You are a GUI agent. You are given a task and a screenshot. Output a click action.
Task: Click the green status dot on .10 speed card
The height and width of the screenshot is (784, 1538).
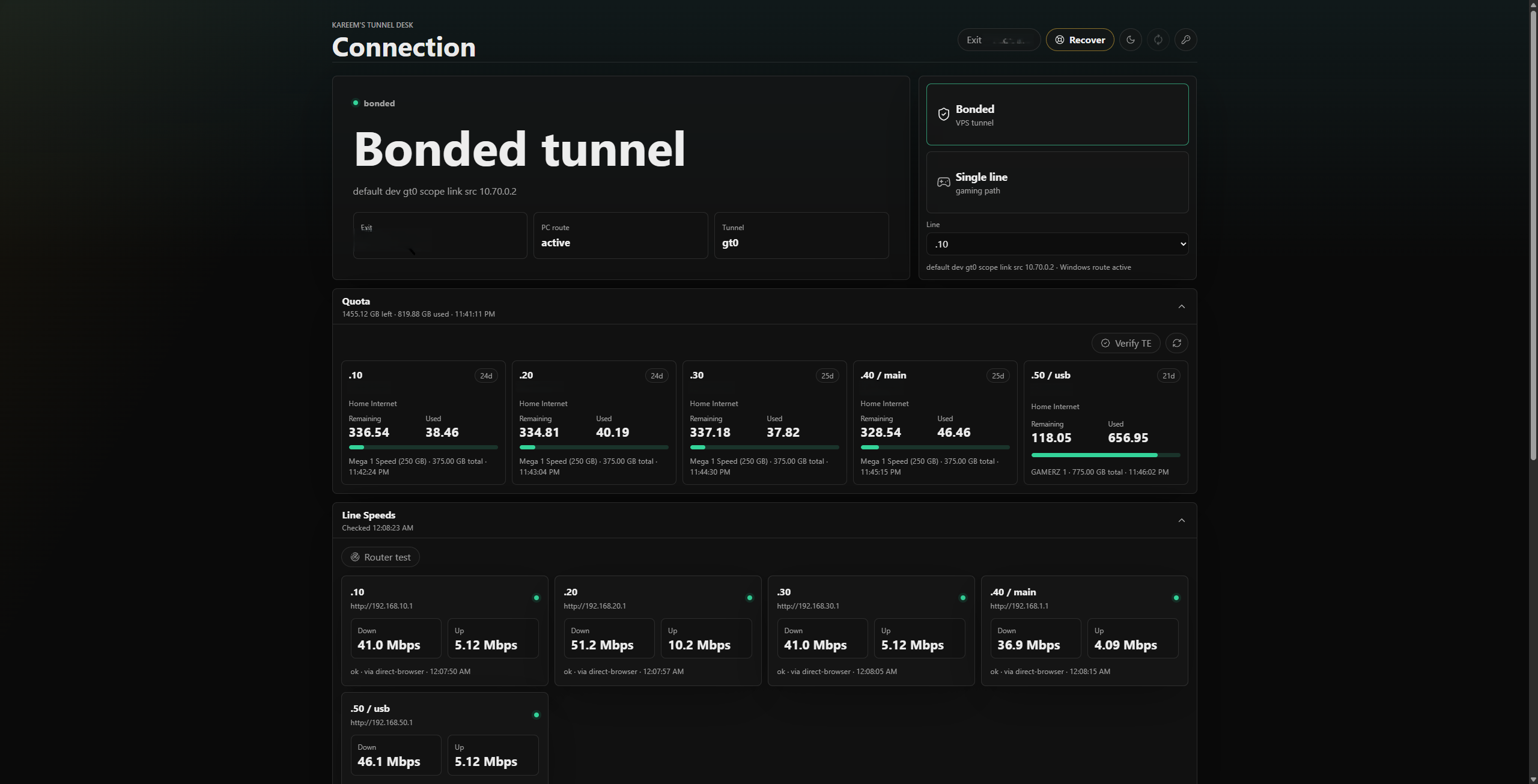click(x=536, y=598)
